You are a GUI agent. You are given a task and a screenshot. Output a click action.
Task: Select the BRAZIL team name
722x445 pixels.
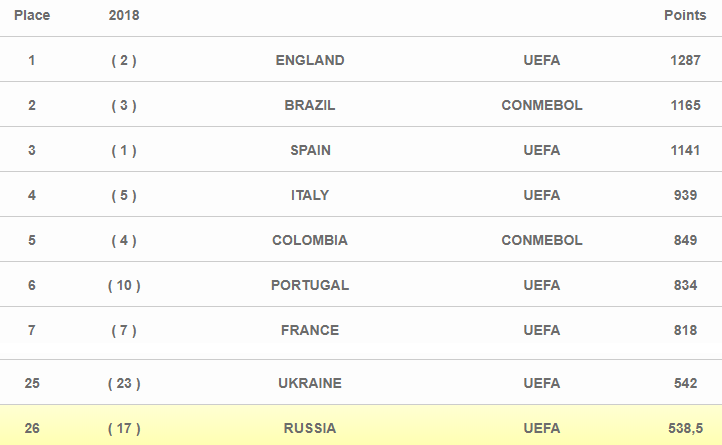tap(310, 105)
